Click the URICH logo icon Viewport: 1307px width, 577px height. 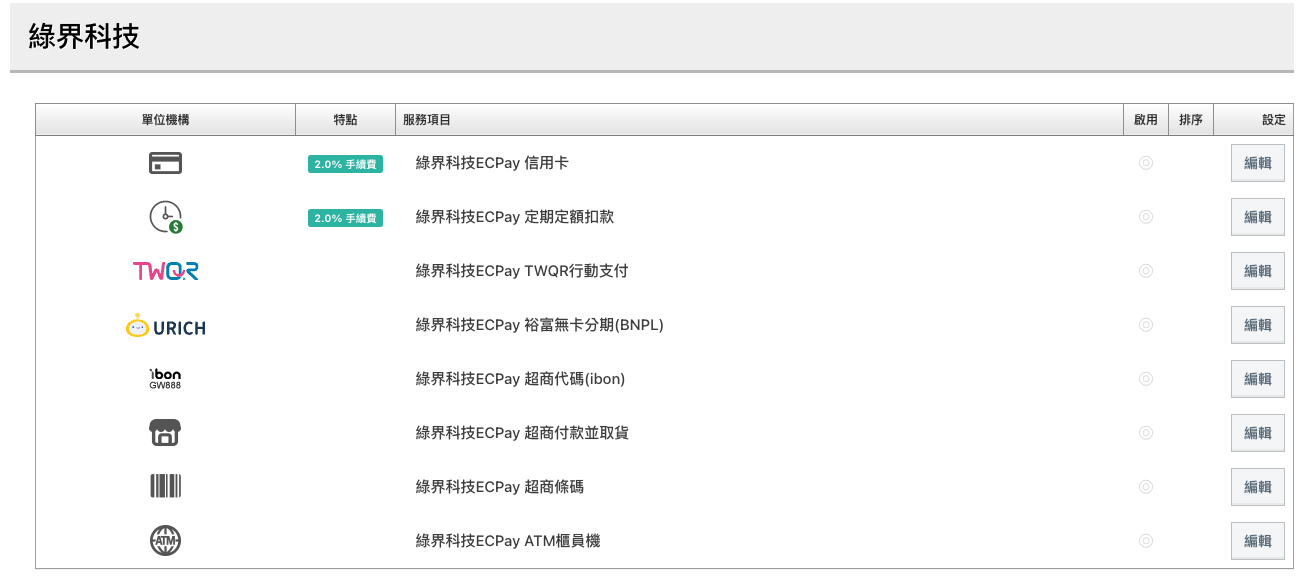166,325
